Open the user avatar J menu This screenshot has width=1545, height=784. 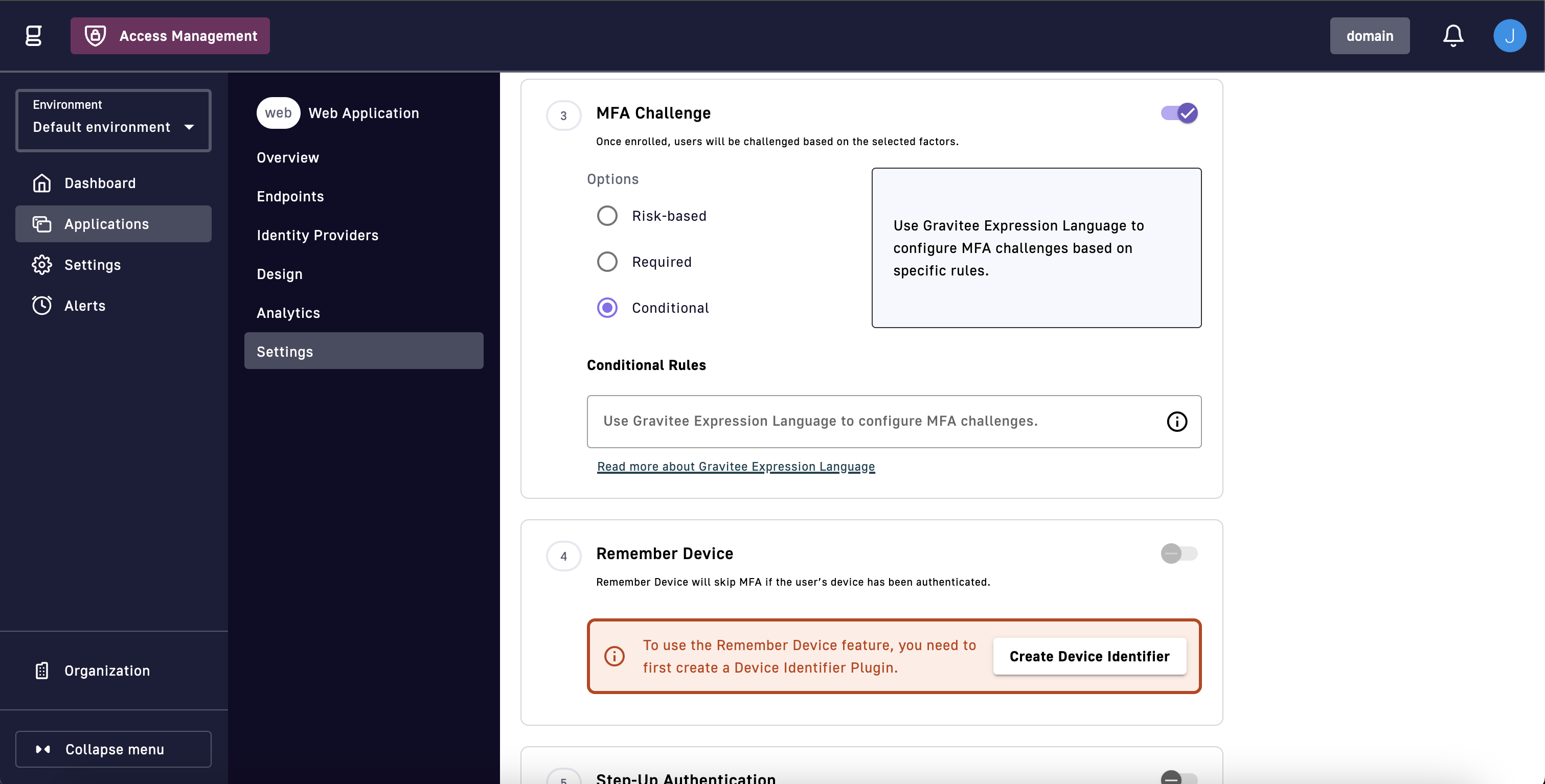pyautogui.click(x=1509, y=35)
